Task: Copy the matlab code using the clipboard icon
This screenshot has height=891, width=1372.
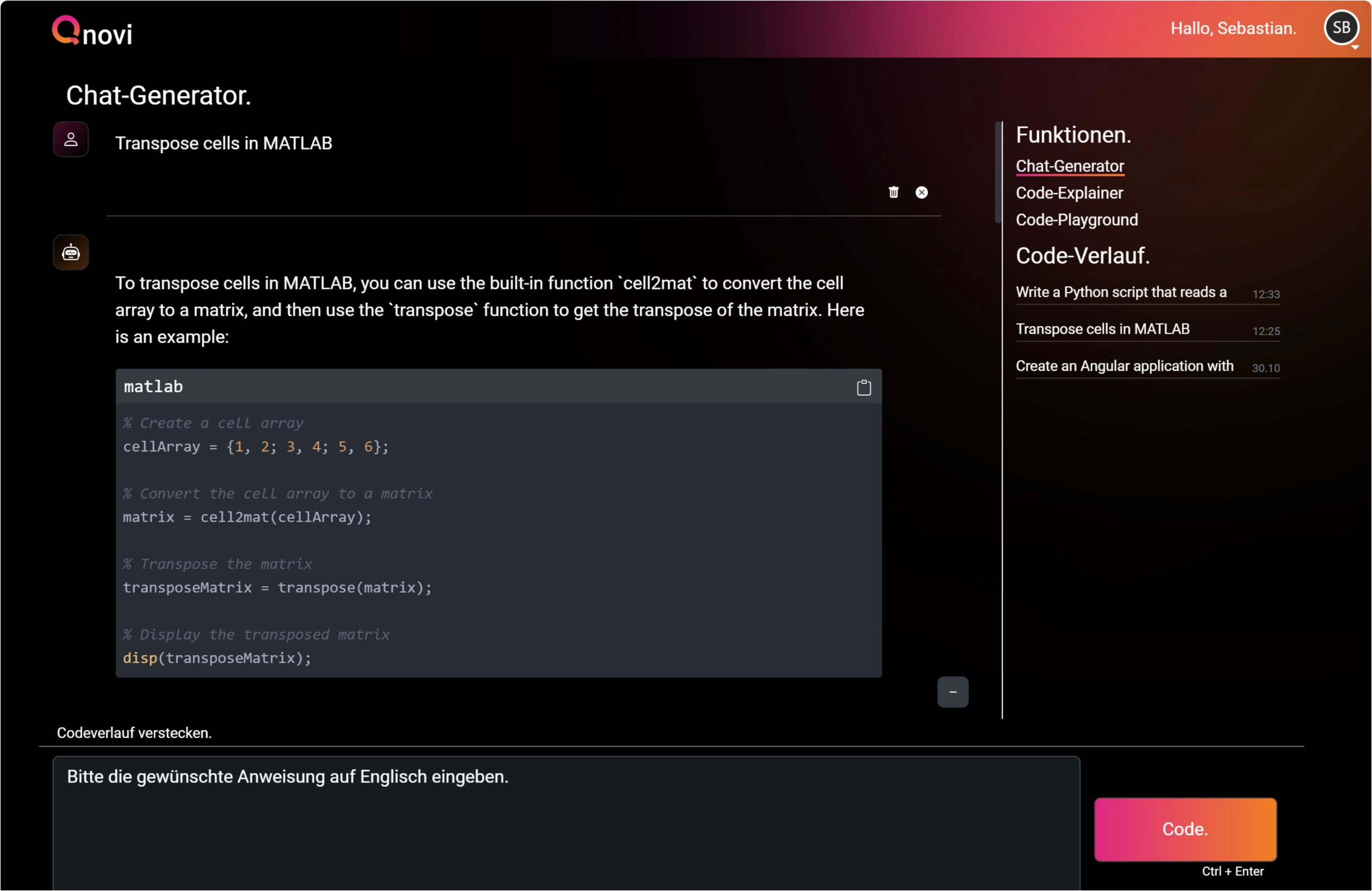Action: point(863,387)
